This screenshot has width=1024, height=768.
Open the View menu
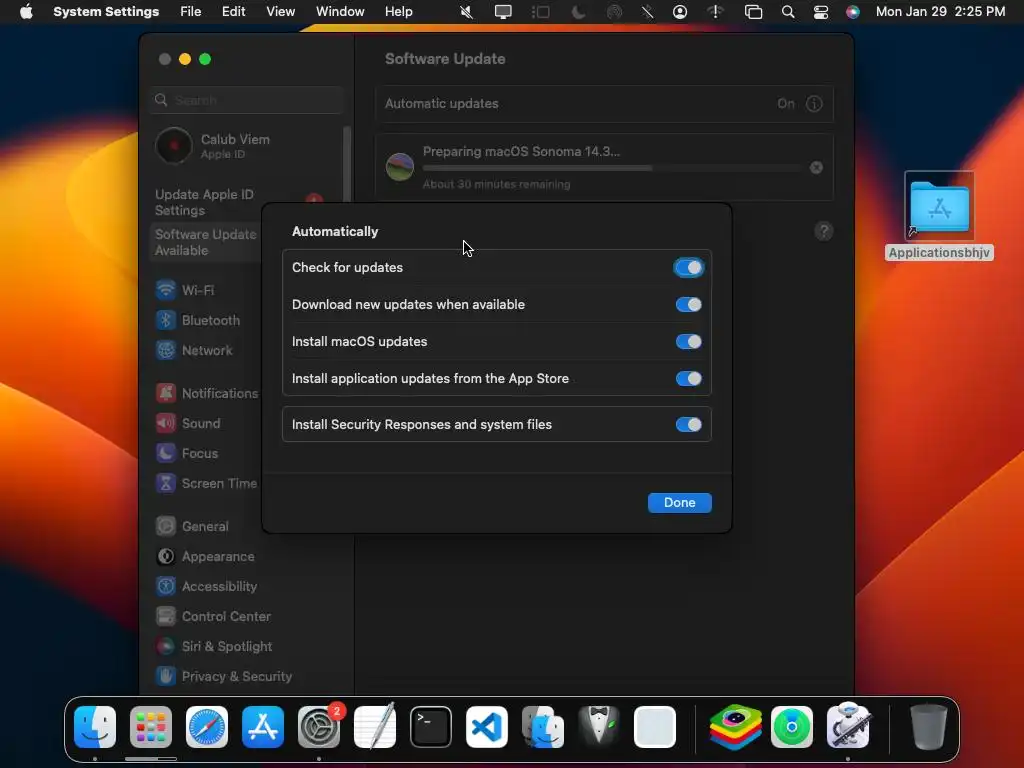(280, 12)
